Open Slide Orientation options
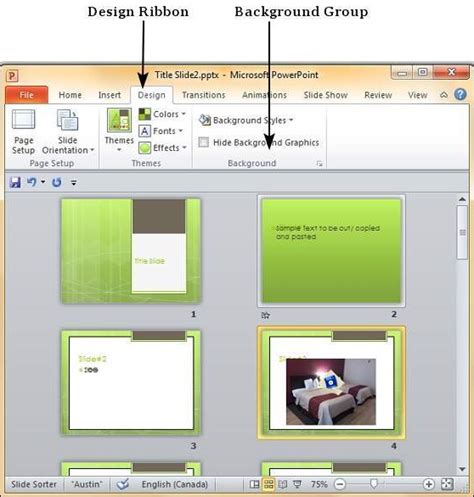This screenshot has width=474, height=497. (x=68, y=132)
